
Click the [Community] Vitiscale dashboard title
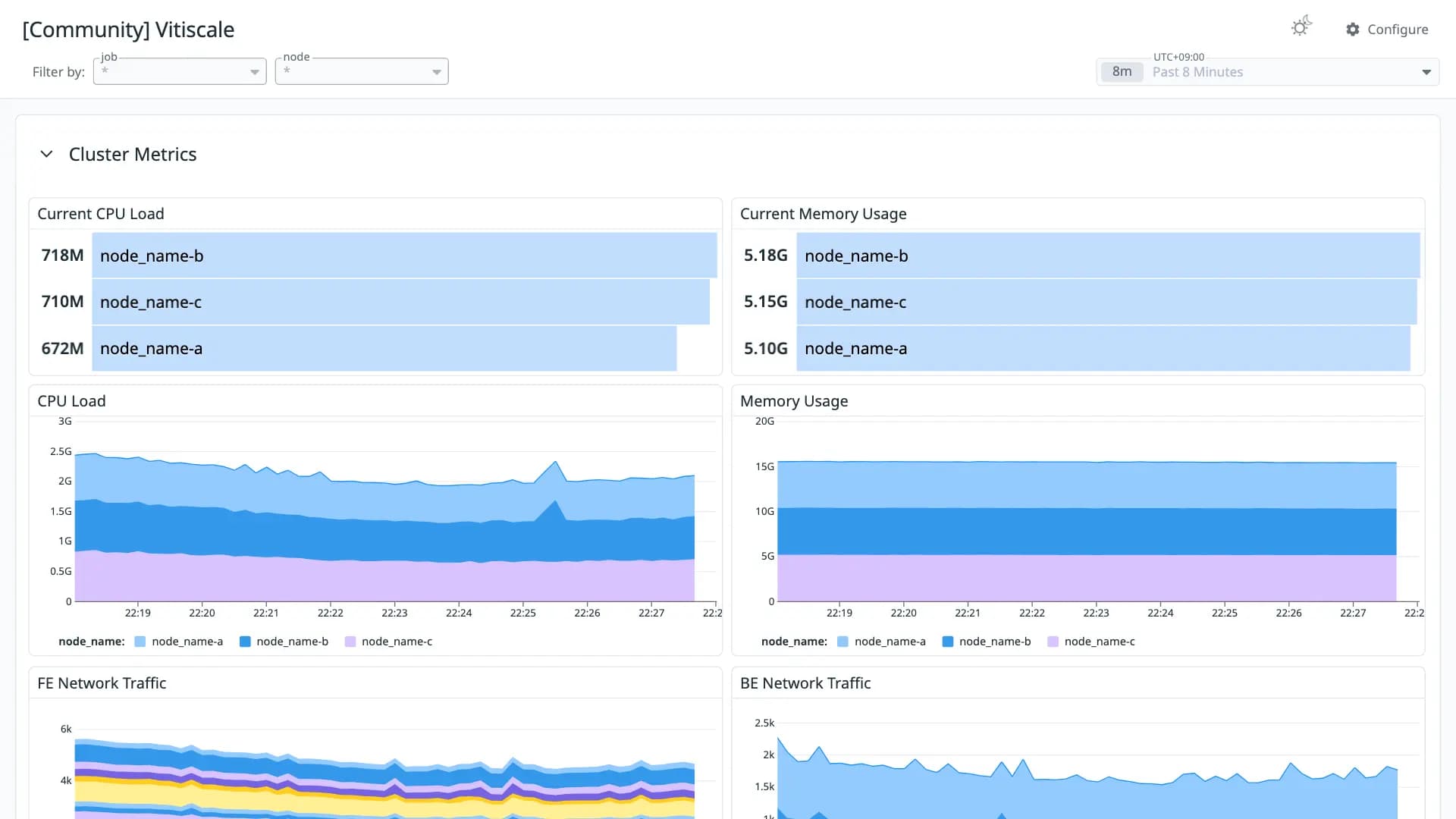128,30
